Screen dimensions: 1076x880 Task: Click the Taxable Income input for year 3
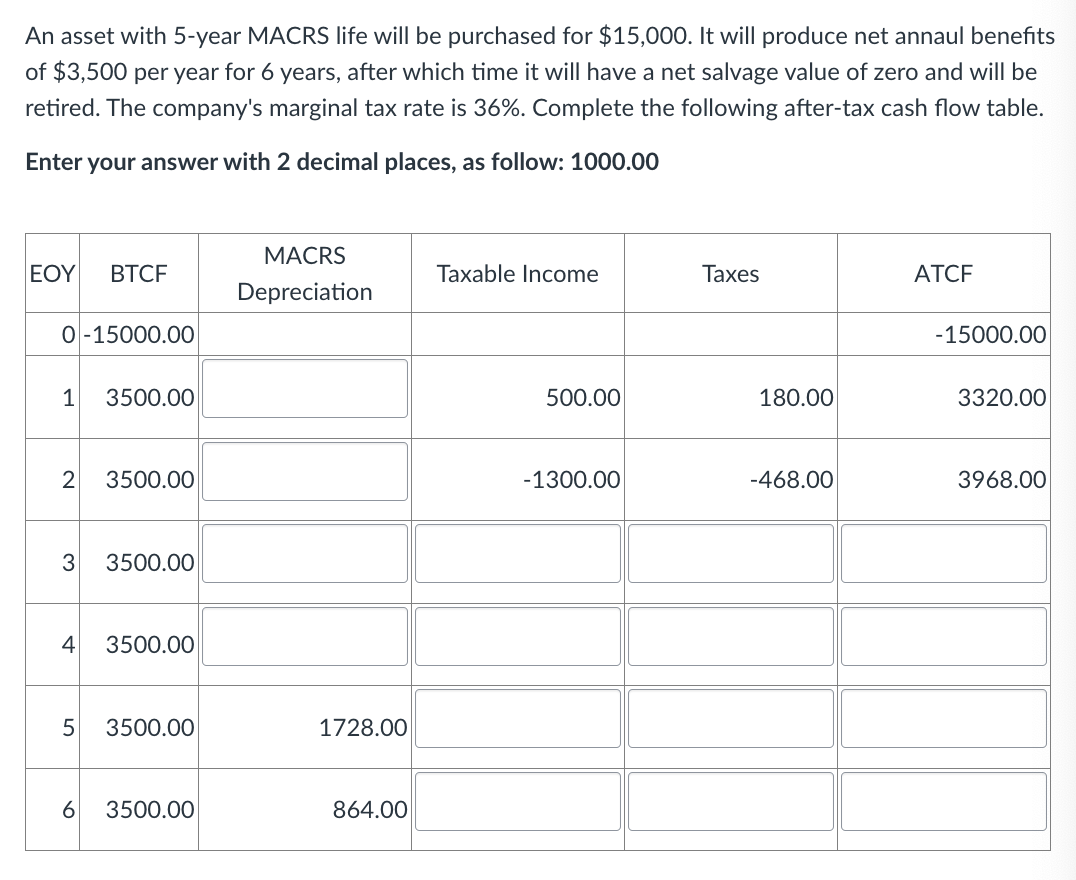[518, 554]
